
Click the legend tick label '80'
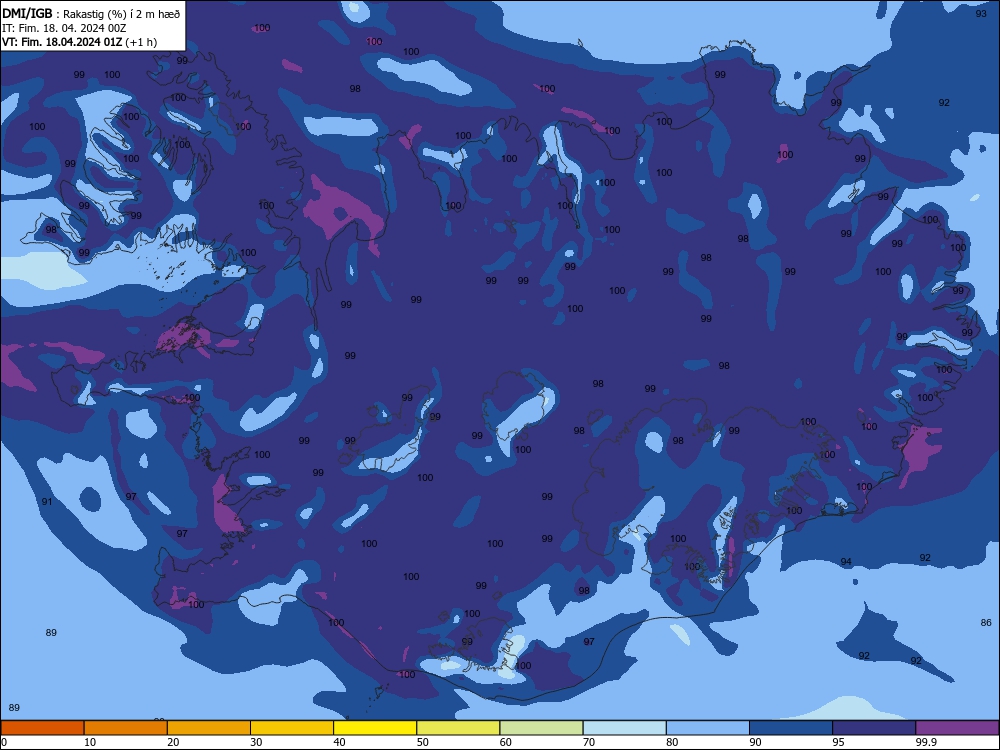[672, 742]
